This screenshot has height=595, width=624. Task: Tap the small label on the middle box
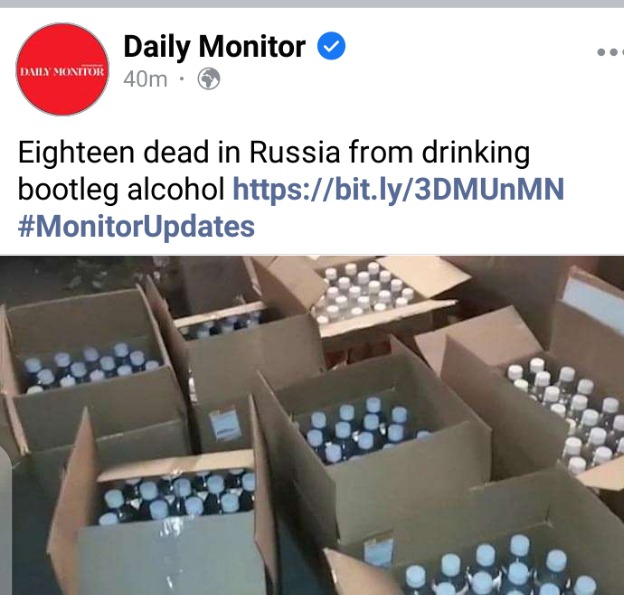click(x=225, y=425)
